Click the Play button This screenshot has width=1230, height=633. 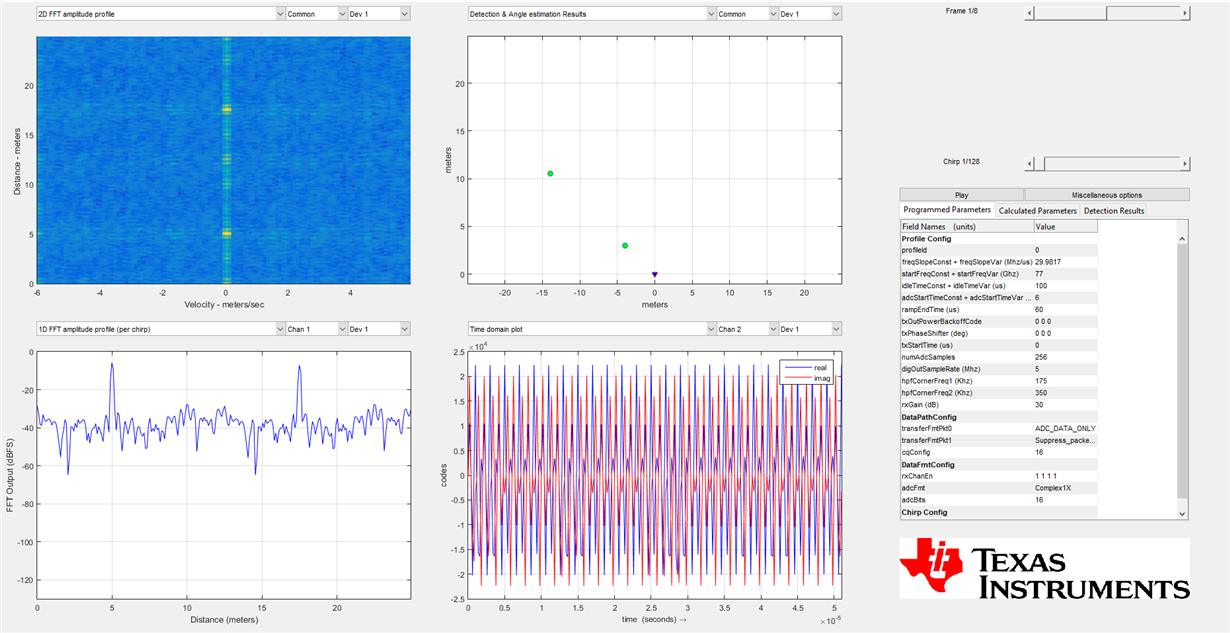coord(962,195)
